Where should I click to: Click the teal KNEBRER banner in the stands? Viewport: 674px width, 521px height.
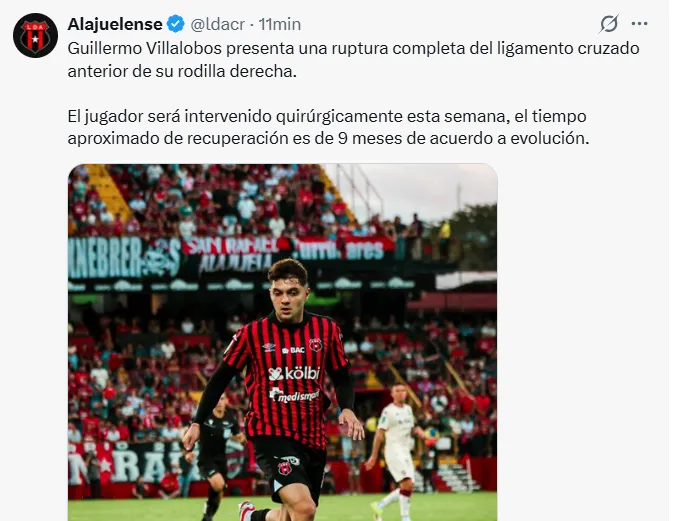pos(124,257)
